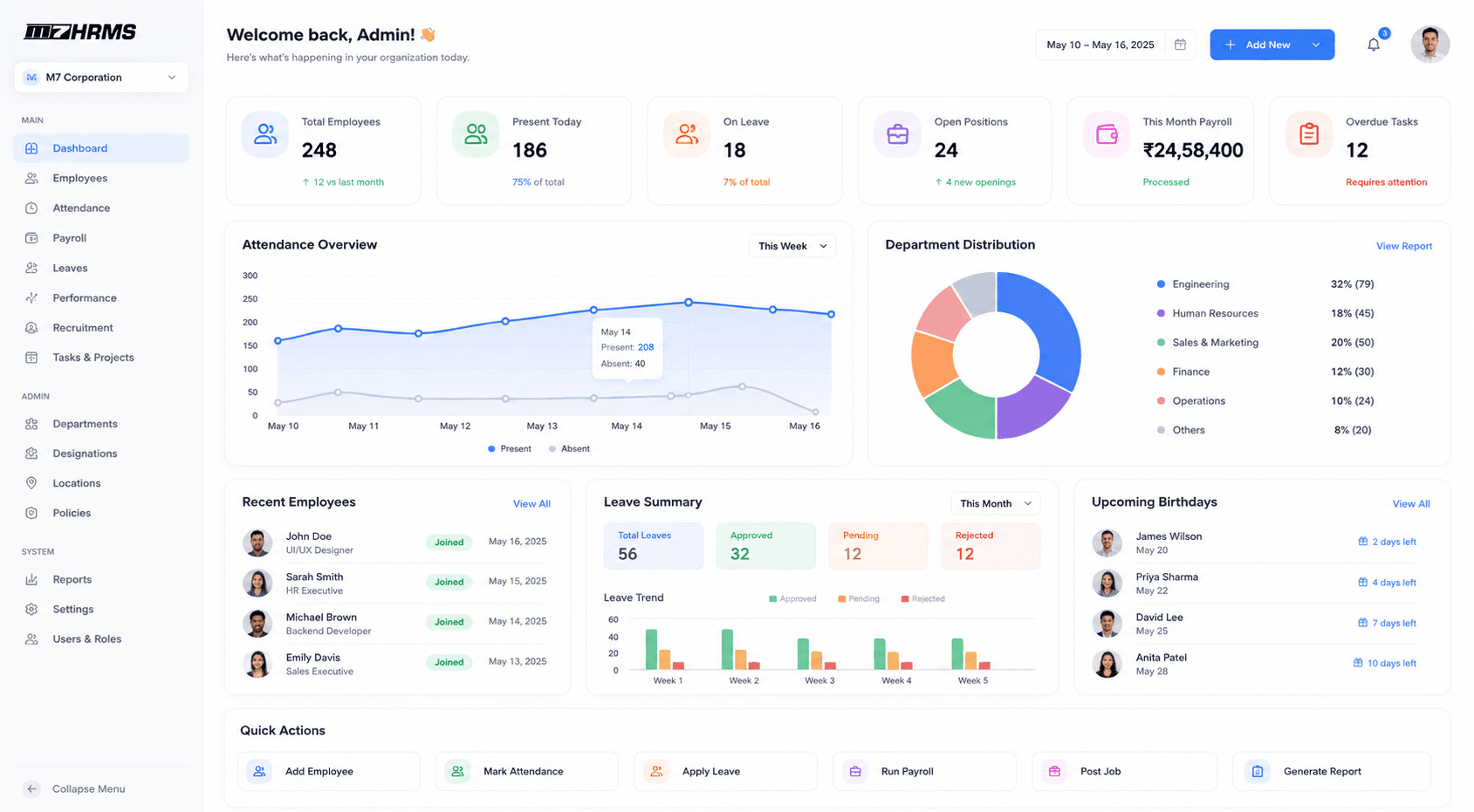Viewport: 1474px width, 812px height.
Task: Click the Post Job quick action icon
Action: pyautogui.click(x=1054, y=771)
